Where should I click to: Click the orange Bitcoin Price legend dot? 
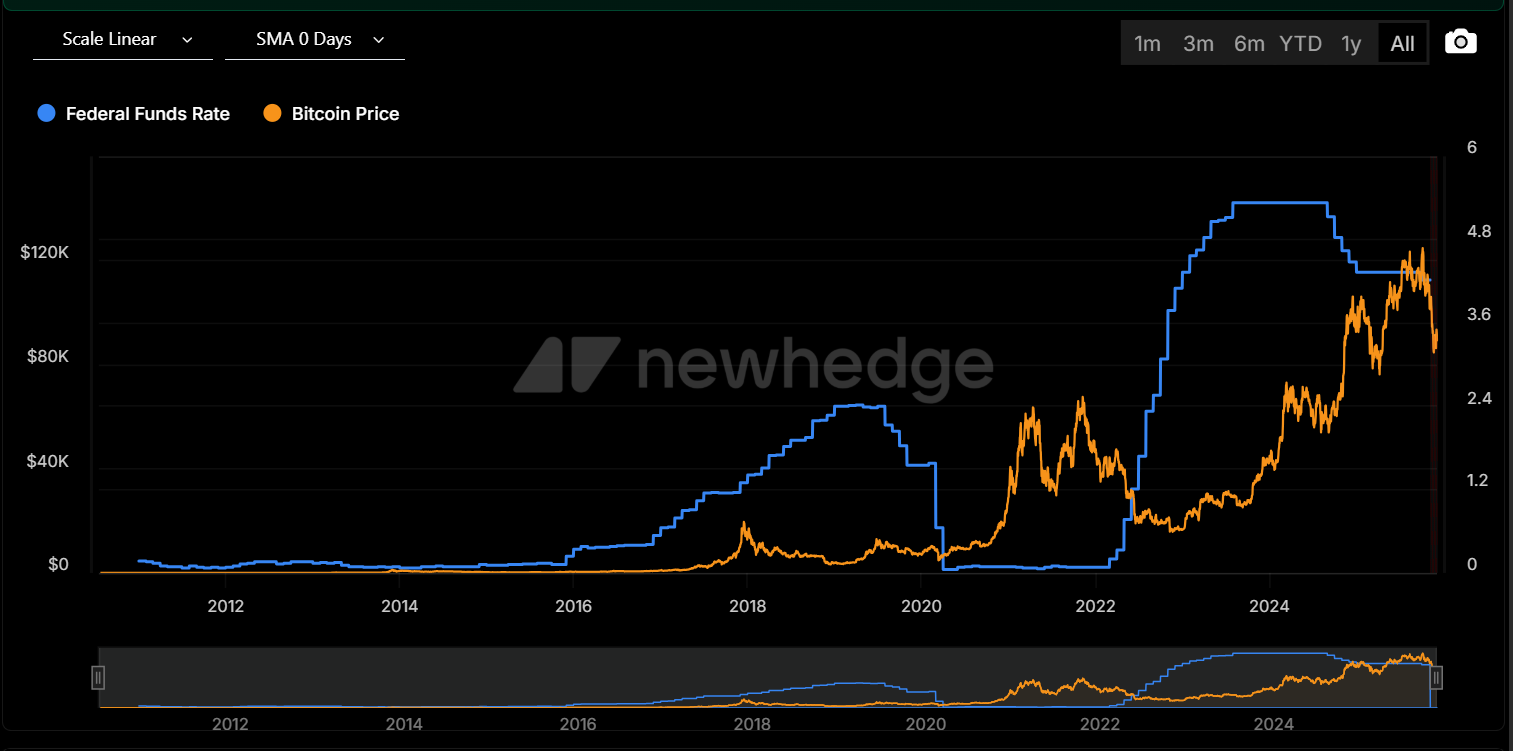pyautogui.click(x=272, y=114)
